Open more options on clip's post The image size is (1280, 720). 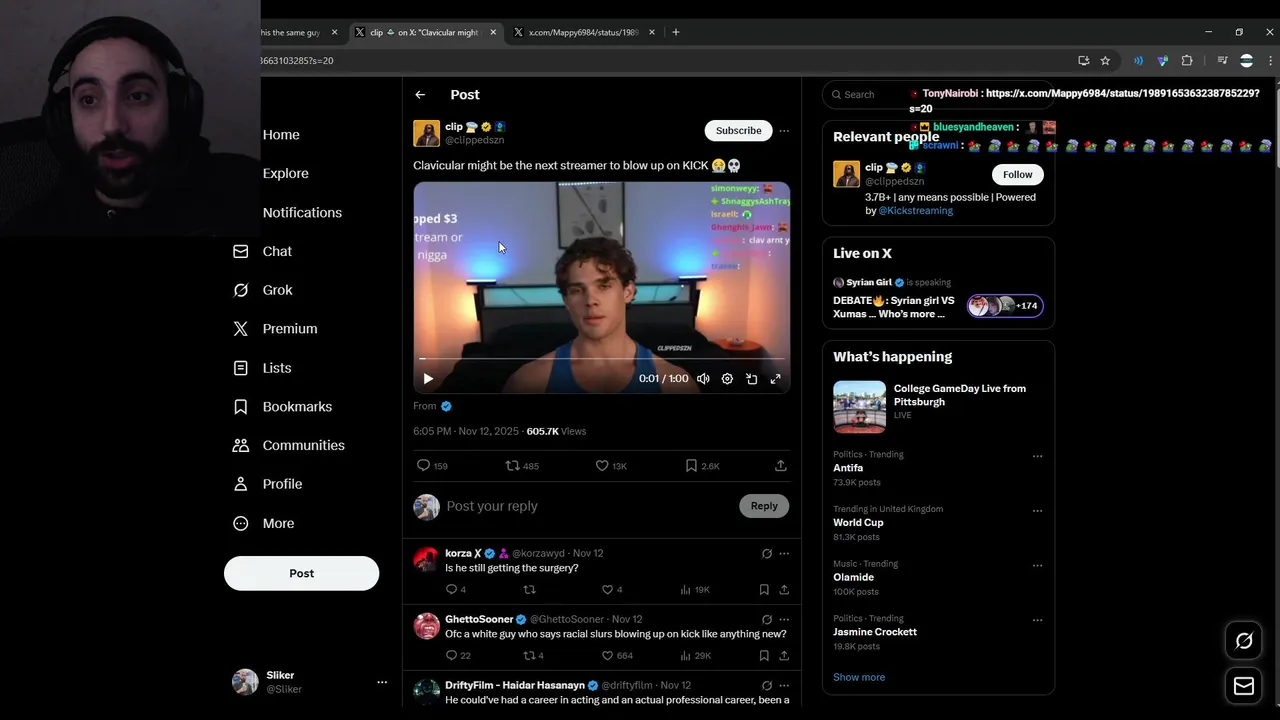(784, 131)
